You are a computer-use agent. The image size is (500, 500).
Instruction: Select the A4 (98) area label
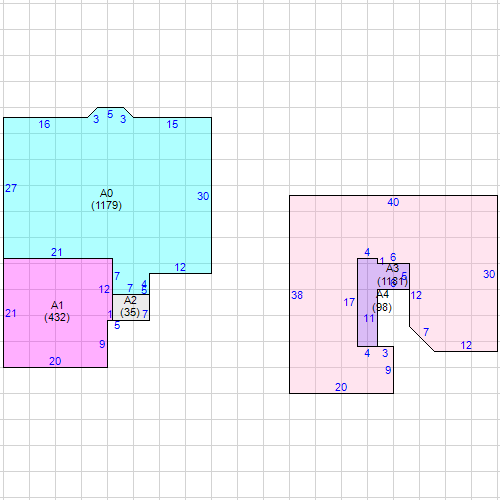pyautogui.click(x=382, y=301)
